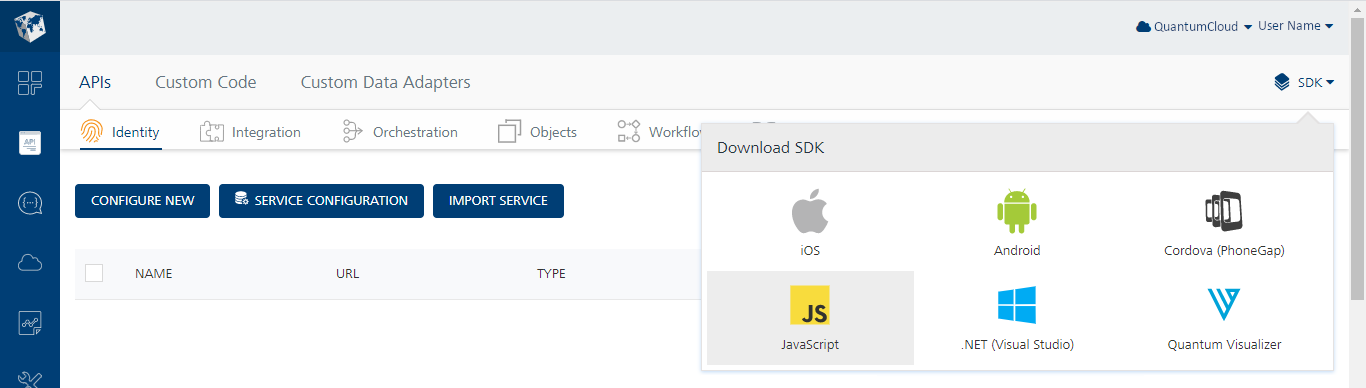Switch to the Custom Code tab
Screen dimensions: 1366x388
click(x=206, y=82)
